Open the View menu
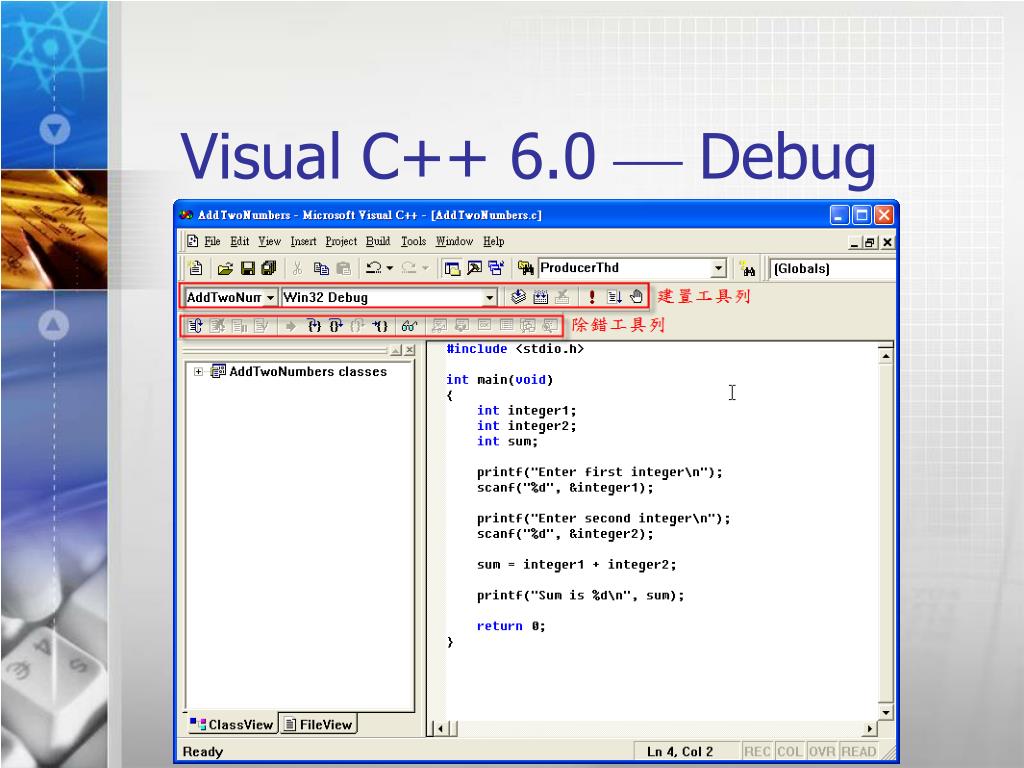Screen dimensions: 1024x768 point(269,241)
